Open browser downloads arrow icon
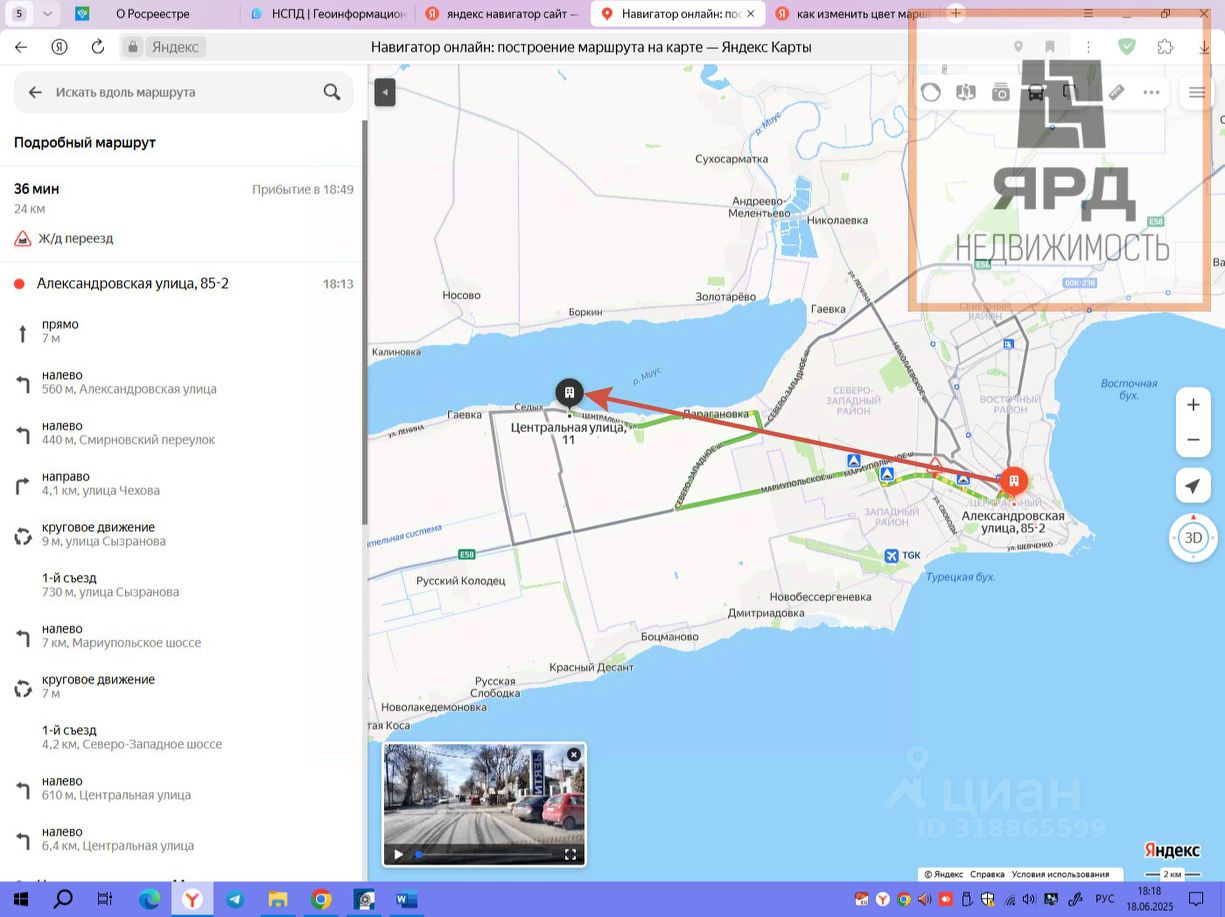The image size is (1225, 917). click(x=1204, y=47)
